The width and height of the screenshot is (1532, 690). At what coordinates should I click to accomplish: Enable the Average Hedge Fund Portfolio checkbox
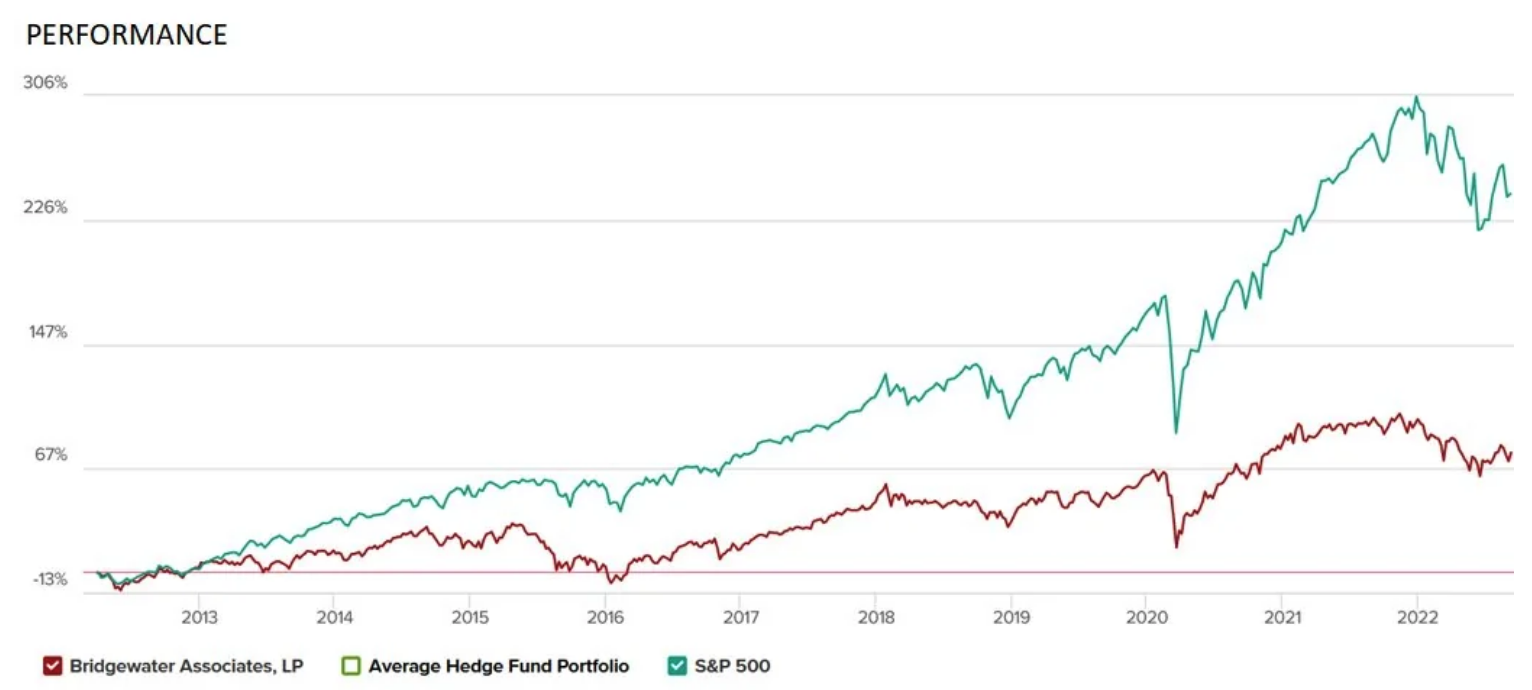[x=351, y=666]
